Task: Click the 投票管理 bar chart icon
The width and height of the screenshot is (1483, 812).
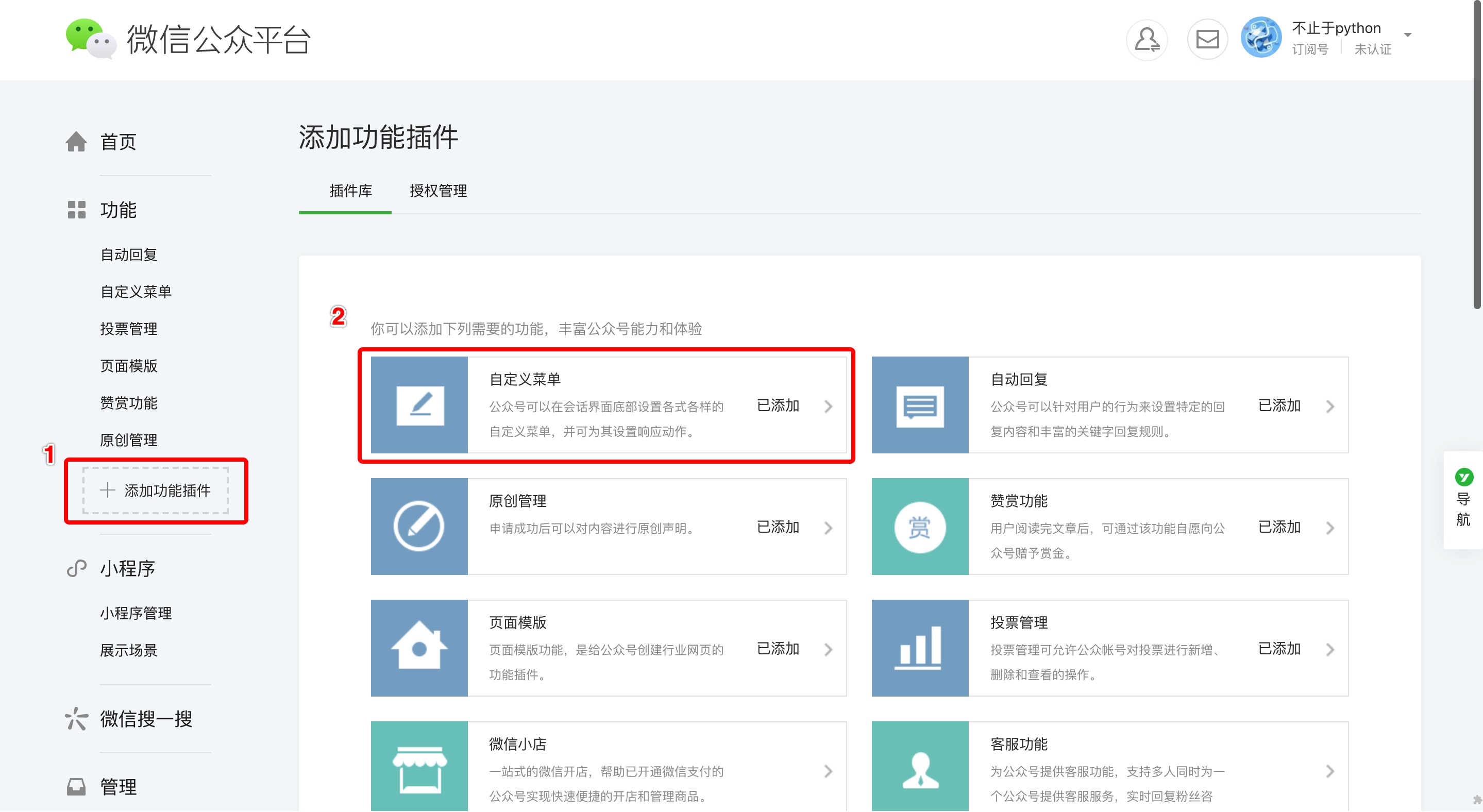Action: (919, 649)
